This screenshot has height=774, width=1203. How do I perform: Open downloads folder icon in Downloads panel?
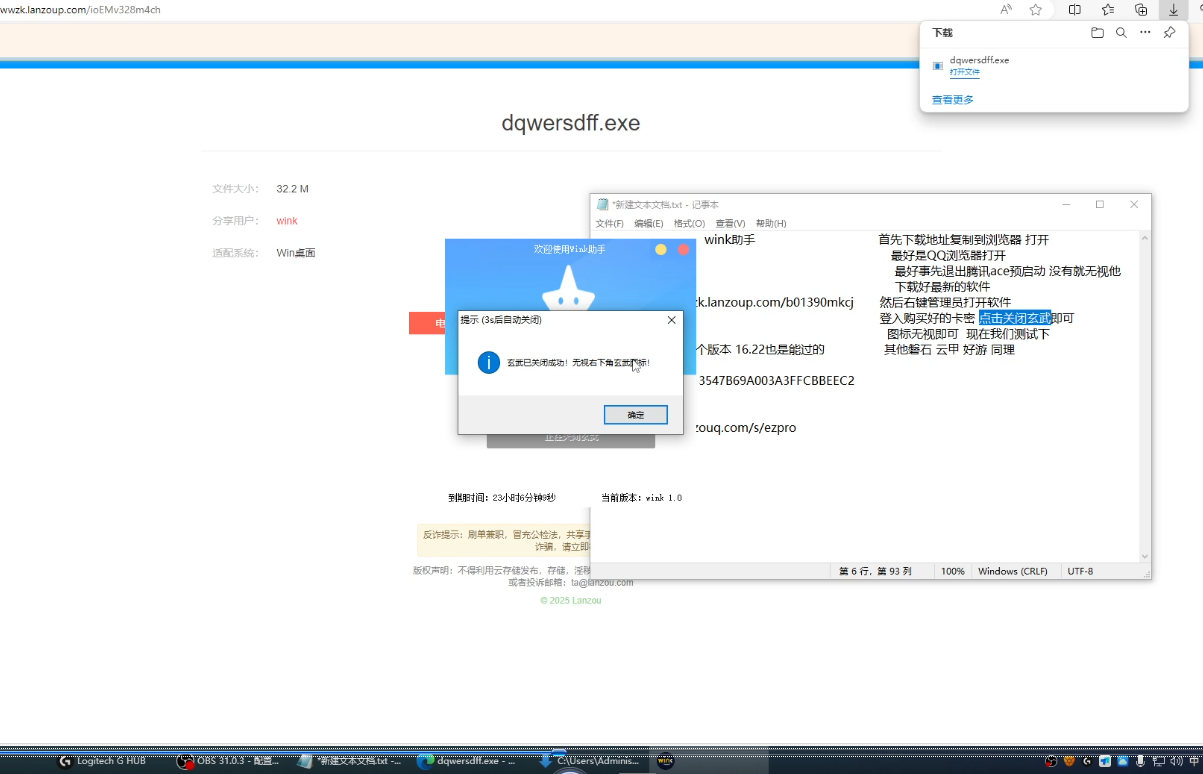click(x=1097, y=33)
